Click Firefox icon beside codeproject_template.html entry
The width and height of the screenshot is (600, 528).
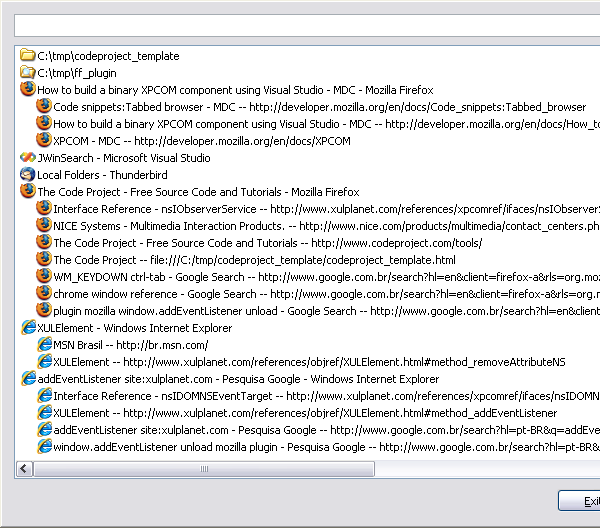(44, 259)
